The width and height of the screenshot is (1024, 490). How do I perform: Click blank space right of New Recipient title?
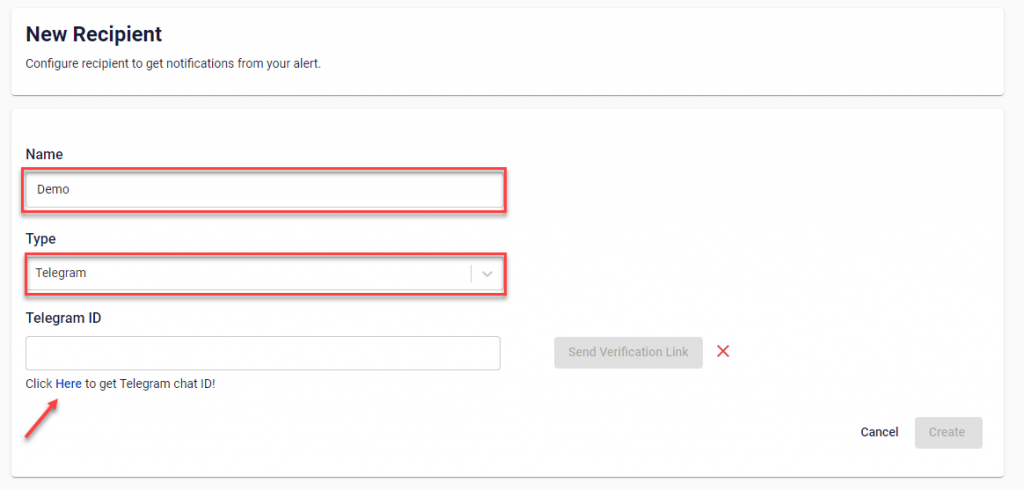pos(600,35)
